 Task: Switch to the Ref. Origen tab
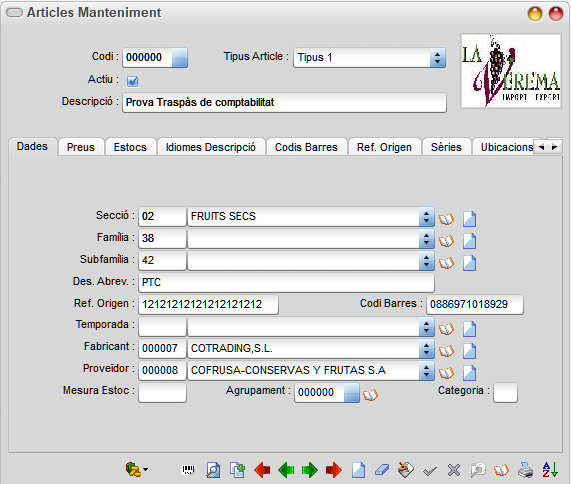385,147
